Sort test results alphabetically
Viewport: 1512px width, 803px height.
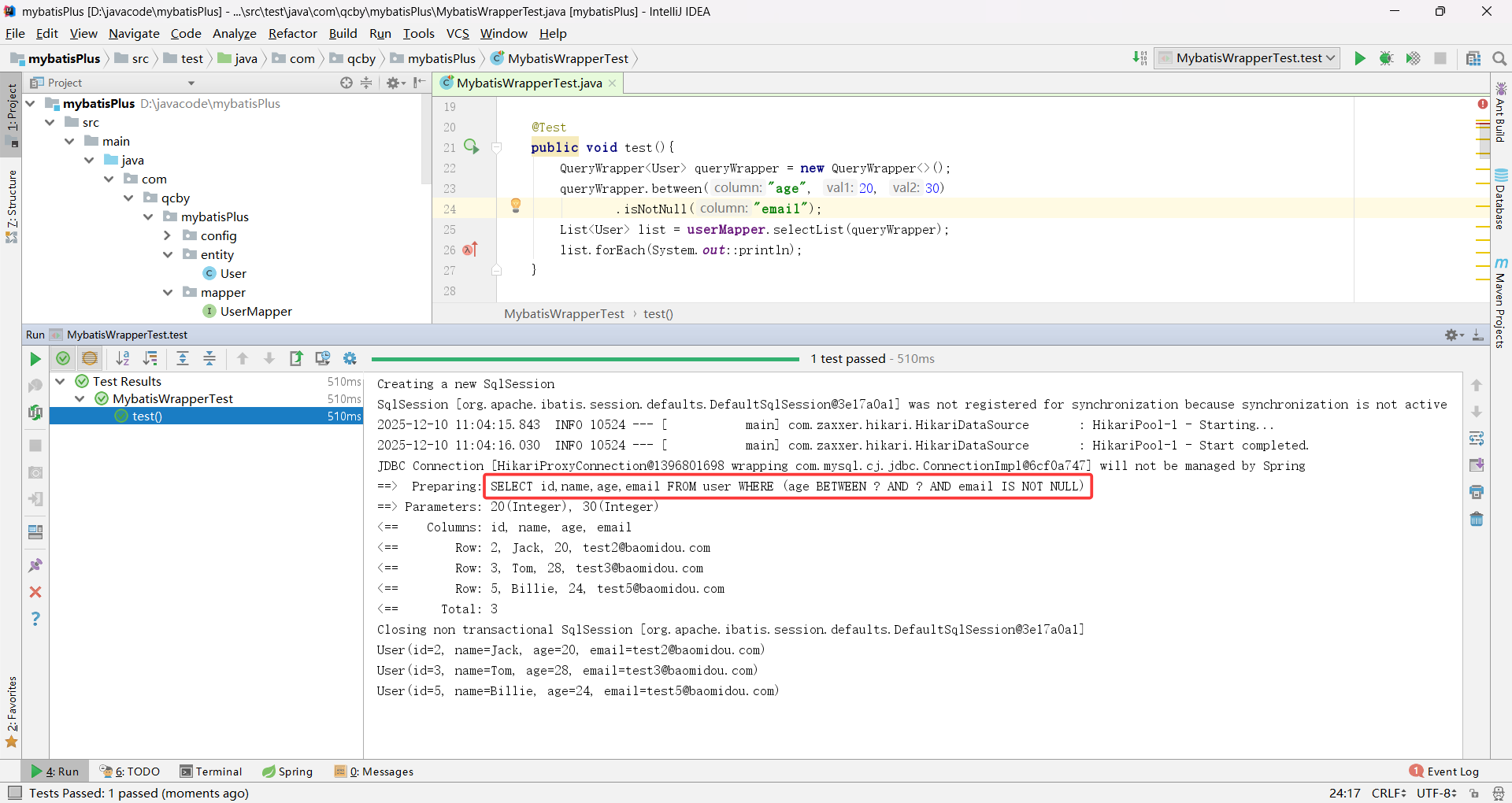(123, 359)
